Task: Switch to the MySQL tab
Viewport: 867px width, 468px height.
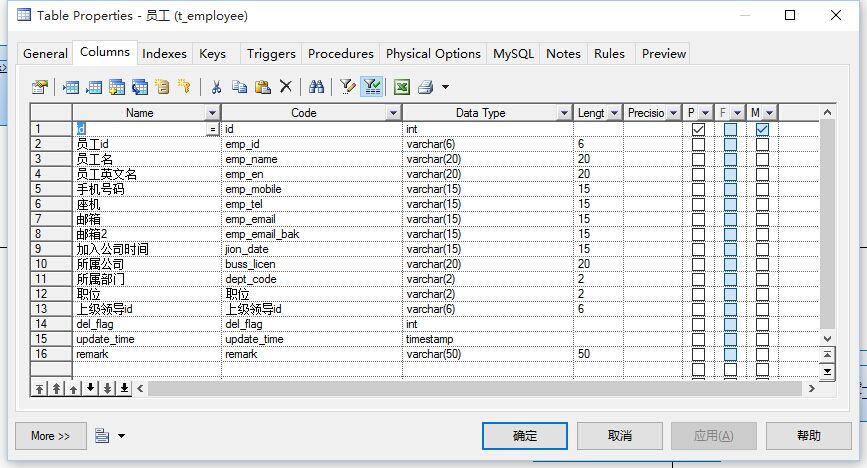Action: click(513, 54)
